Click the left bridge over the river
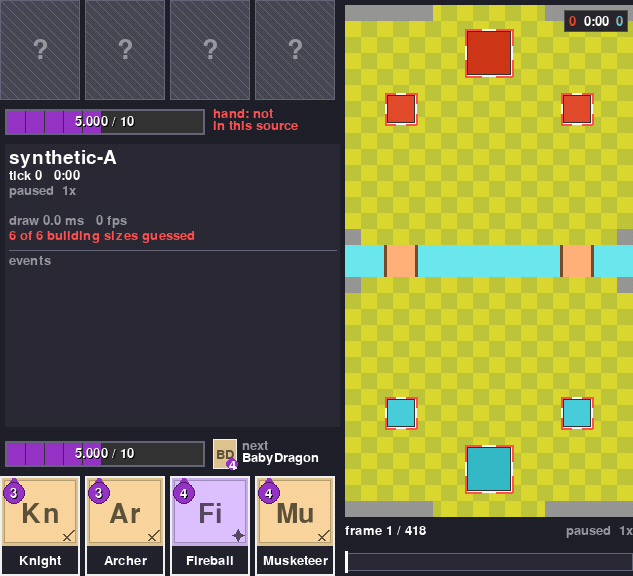633x576 pixels. pos(401,261)
